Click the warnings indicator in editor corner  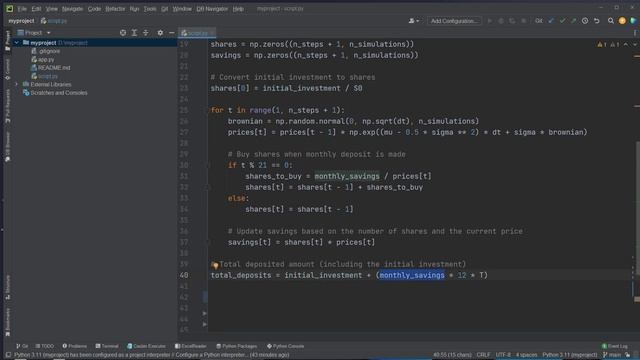[x=609, y=44]
